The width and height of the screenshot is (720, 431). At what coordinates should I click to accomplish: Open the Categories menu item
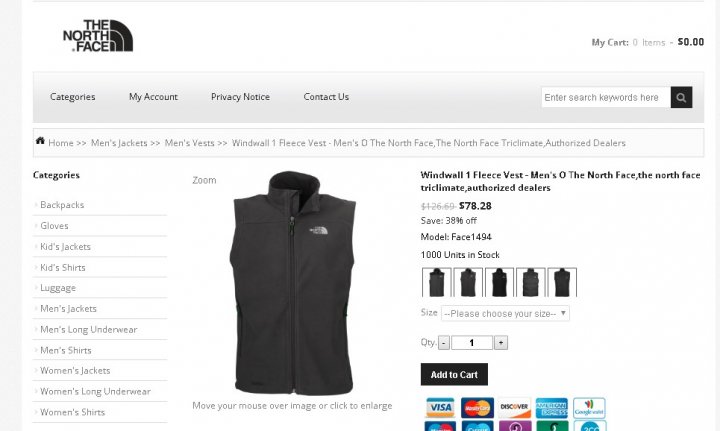coord(73,97)
